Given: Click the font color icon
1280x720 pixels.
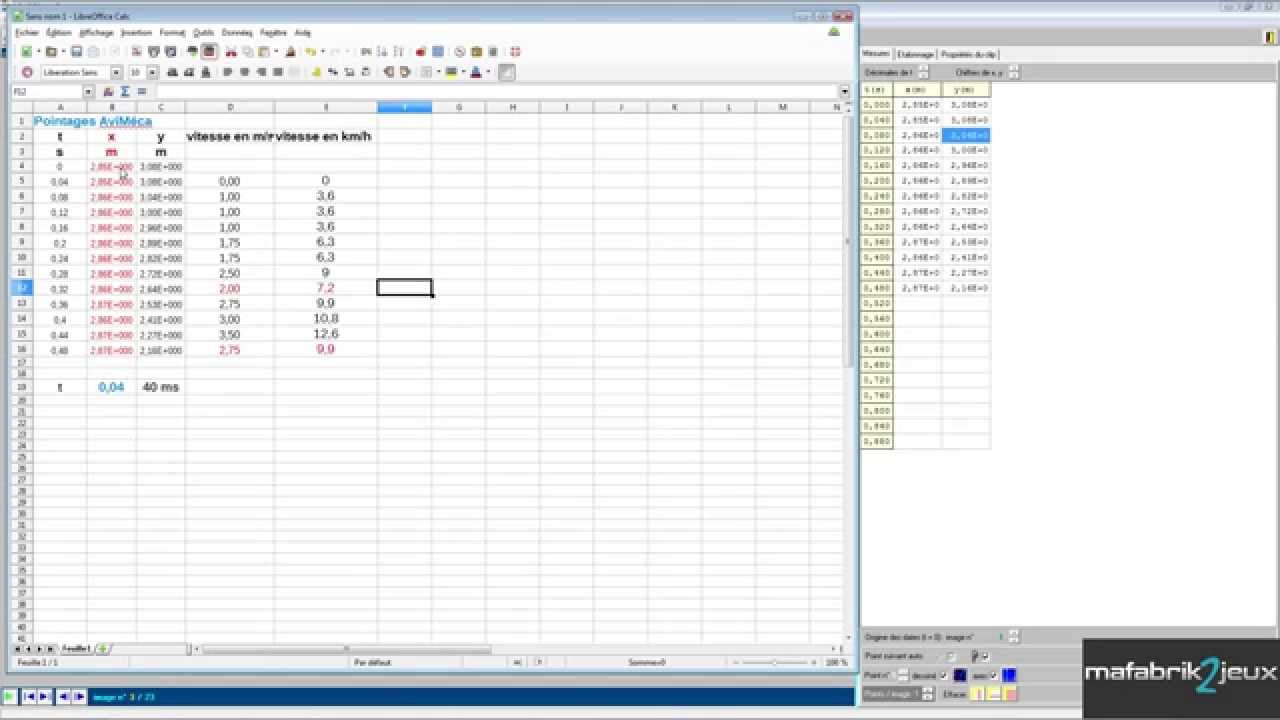Looking at the screenshot, I should tap(476, 72).
